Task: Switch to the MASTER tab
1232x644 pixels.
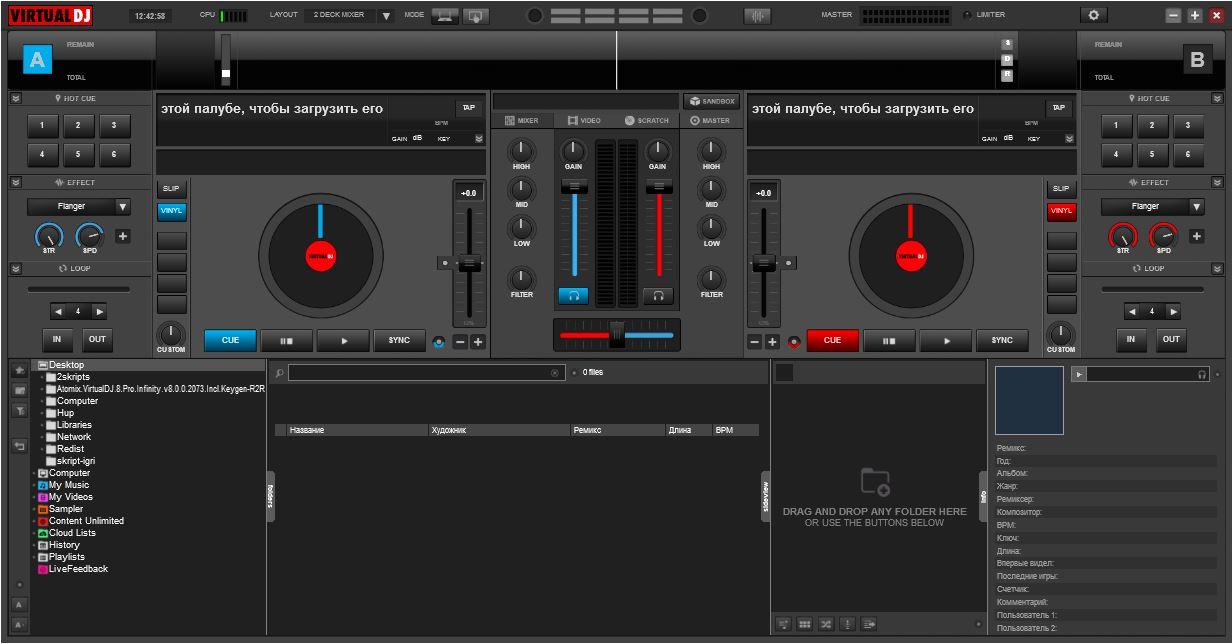Action: click(710, 120)
